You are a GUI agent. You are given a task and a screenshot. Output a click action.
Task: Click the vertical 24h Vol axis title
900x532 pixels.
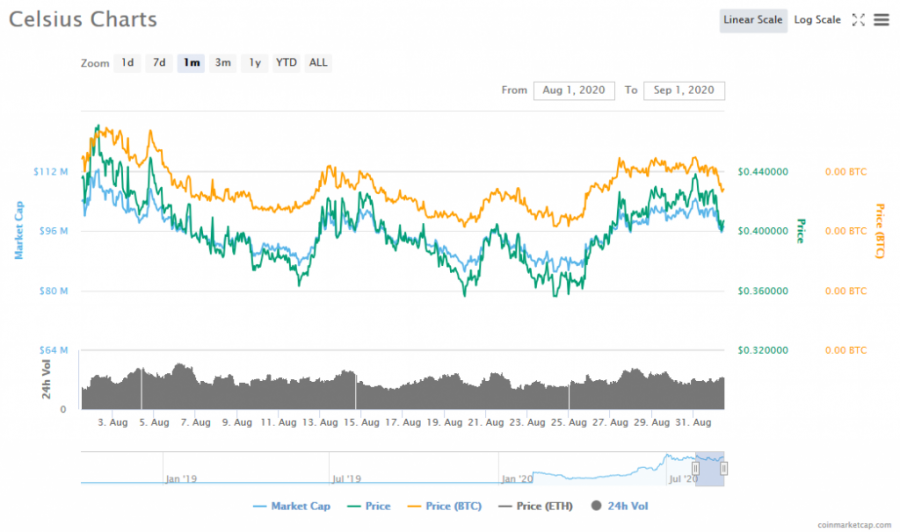click(46, 379)
